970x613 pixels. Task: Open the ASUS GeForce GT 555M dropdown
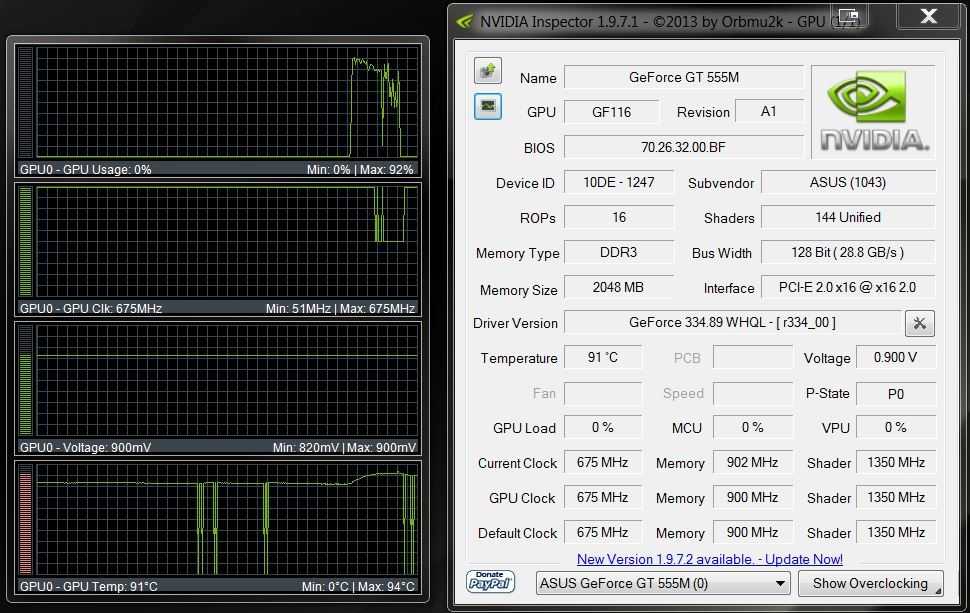[663, 583]
